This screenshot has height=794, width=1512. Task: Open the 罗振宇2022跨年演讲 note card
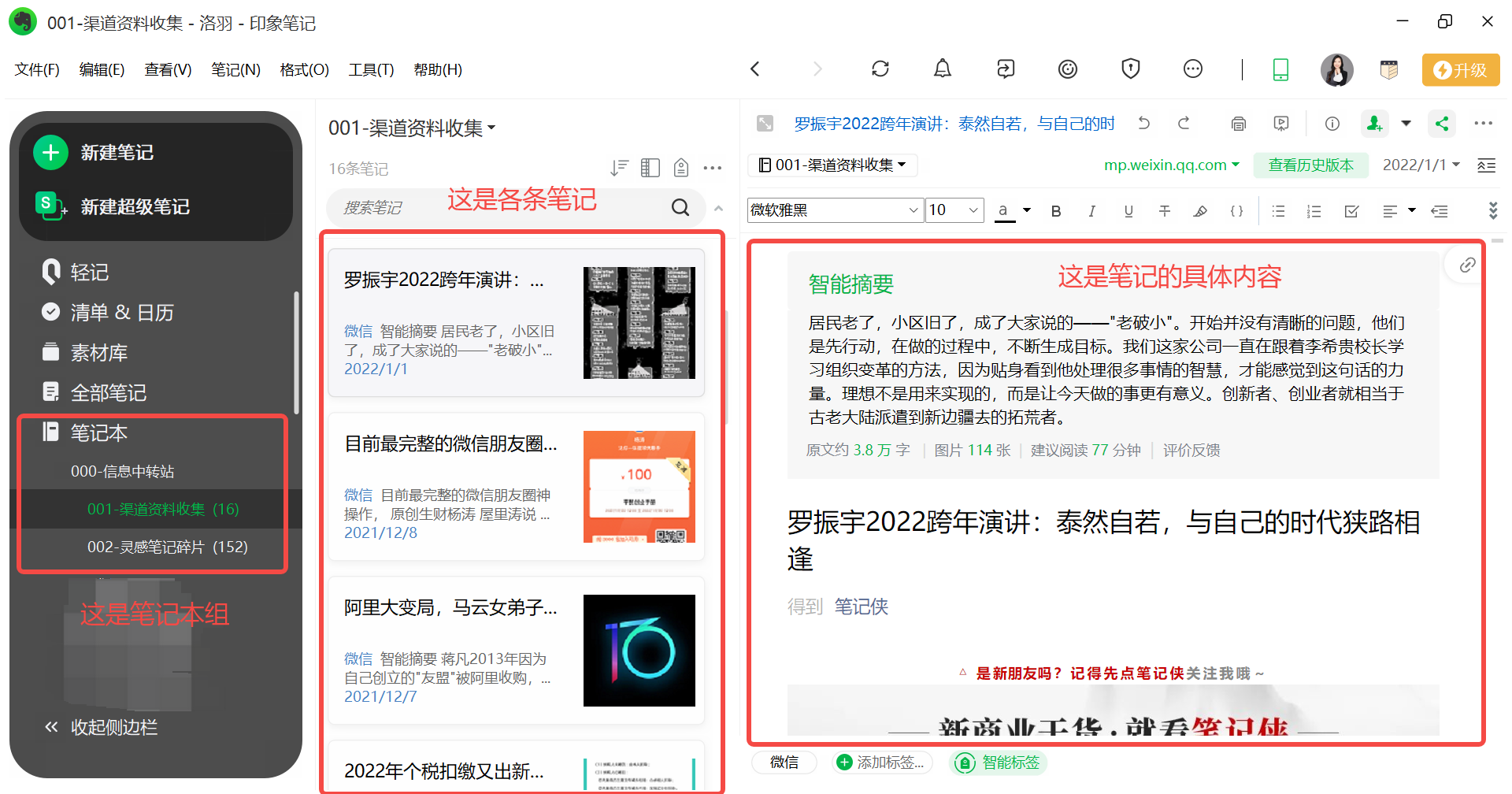tap(517, 323)
